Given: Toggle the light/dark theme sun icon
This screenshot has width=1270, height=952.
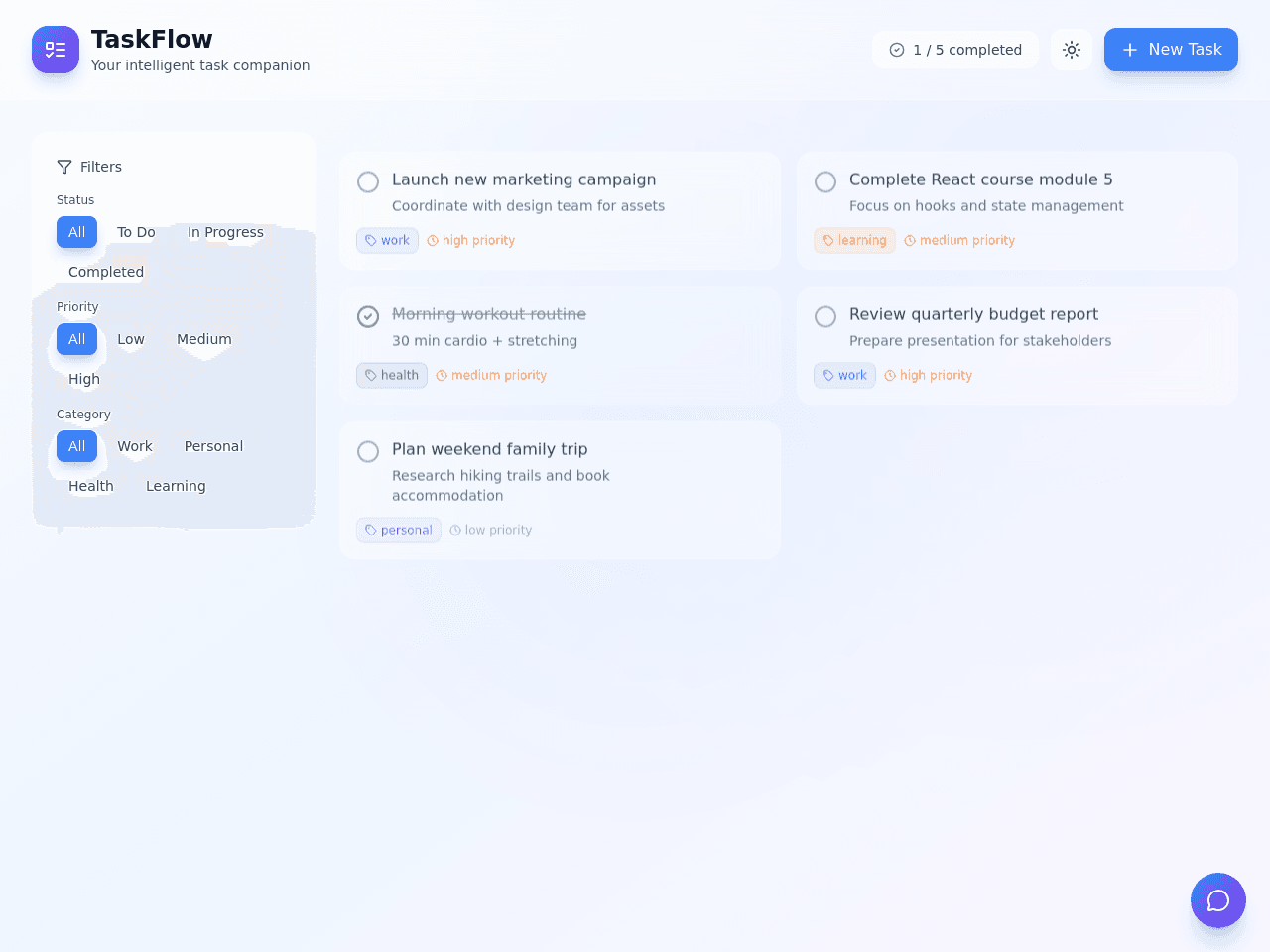Looking at the screenshot, I should (x=1072, y=50).
